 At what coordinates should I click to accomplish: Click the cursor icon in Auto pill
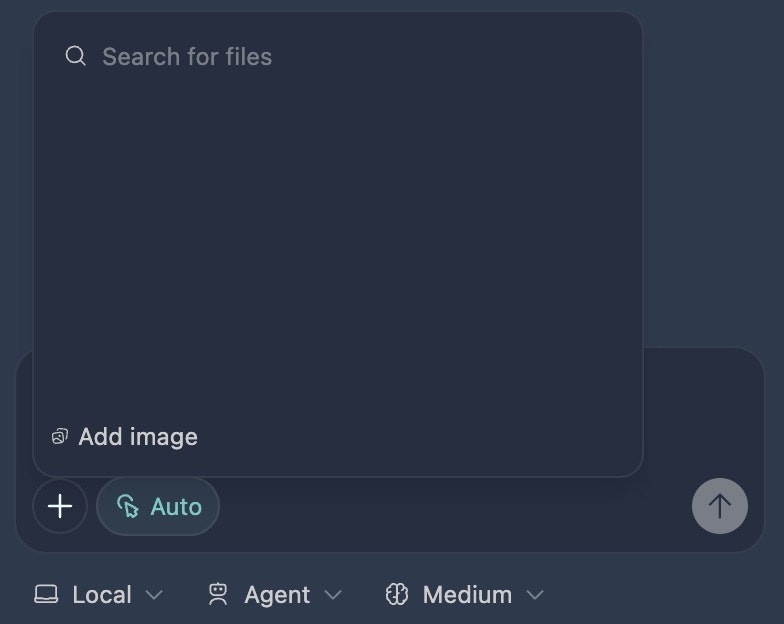[128, 506]
